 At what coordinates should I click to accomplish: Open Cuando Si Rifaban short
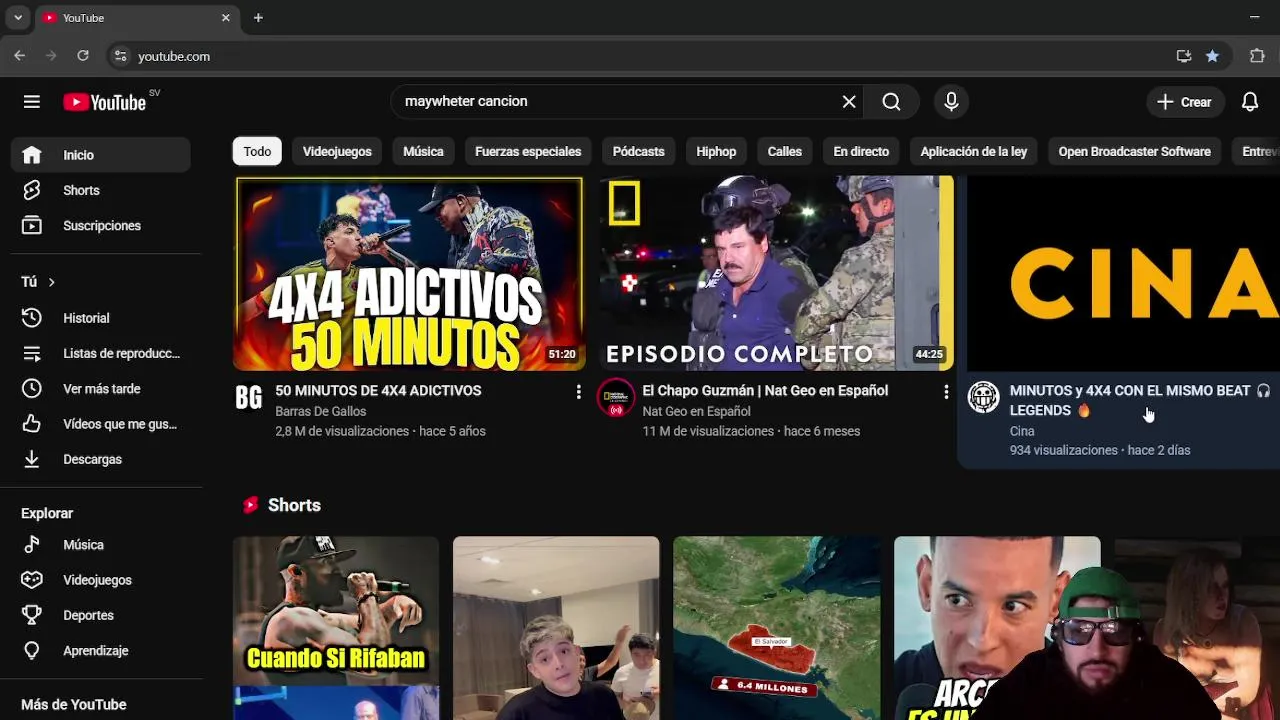[336, 628]
